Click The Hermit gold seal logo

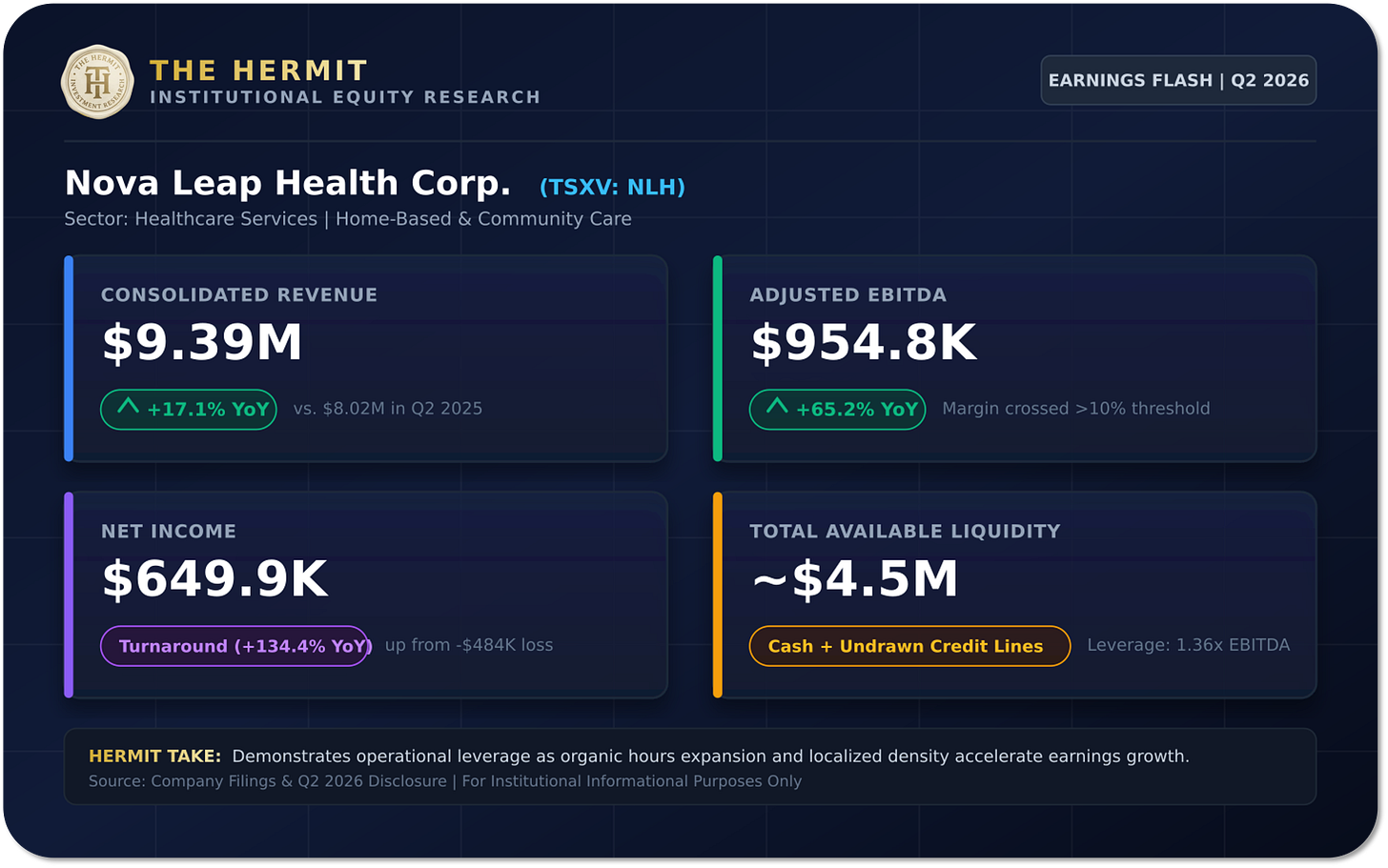[97, 82]
